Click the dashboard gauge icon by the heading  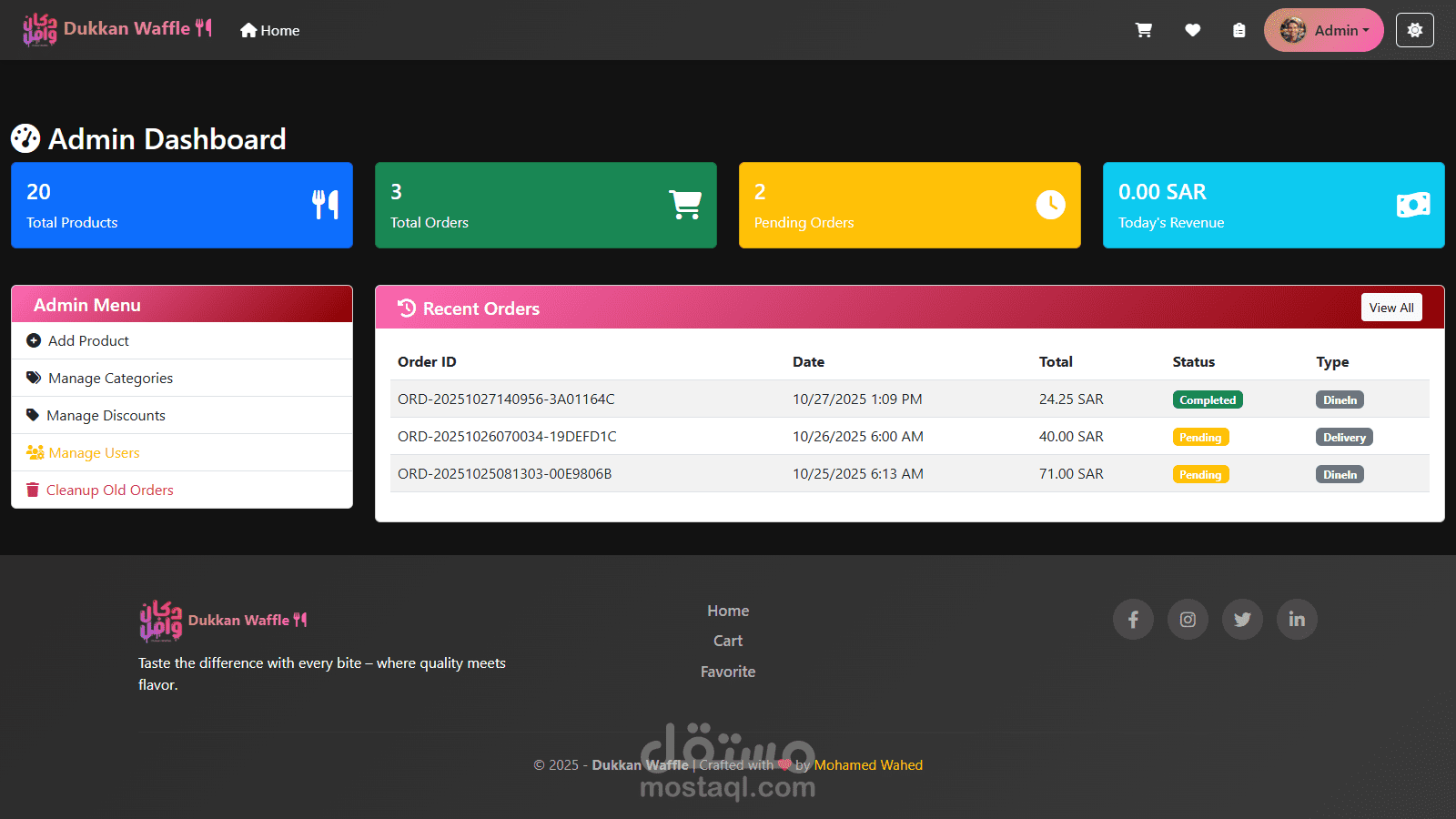click(x=25, y=138)
